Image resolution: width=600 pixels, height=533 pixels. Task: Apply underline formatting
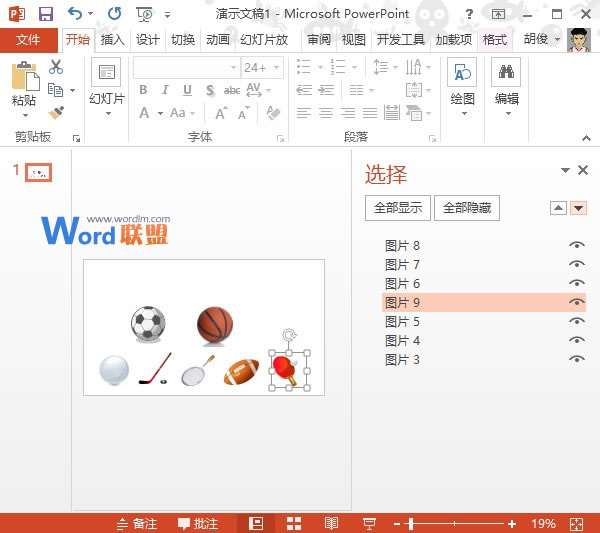coord(187,90)
